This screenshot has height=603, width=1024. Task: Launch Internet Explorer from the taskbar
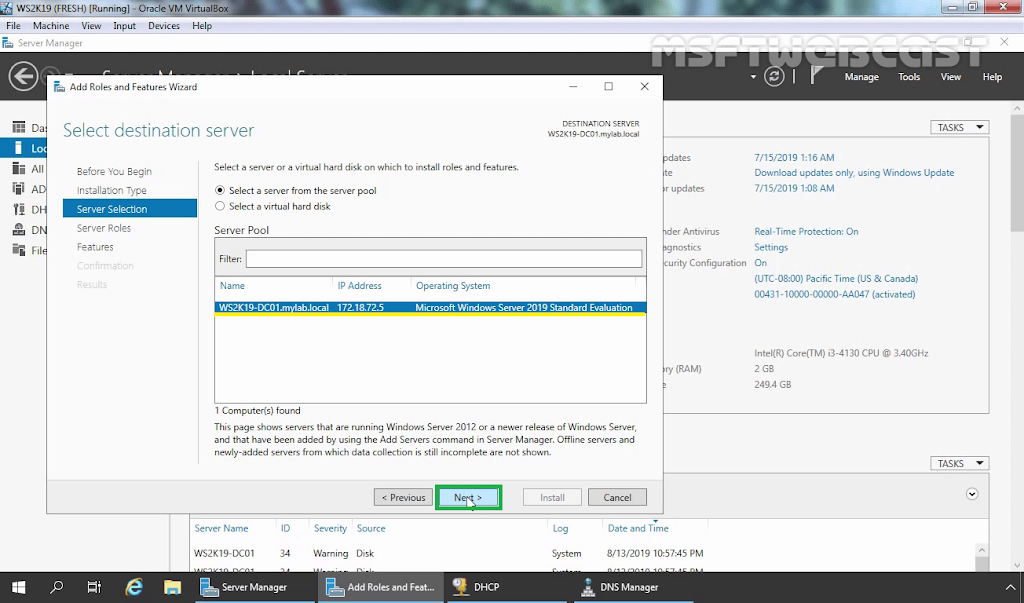coord(134,587)
